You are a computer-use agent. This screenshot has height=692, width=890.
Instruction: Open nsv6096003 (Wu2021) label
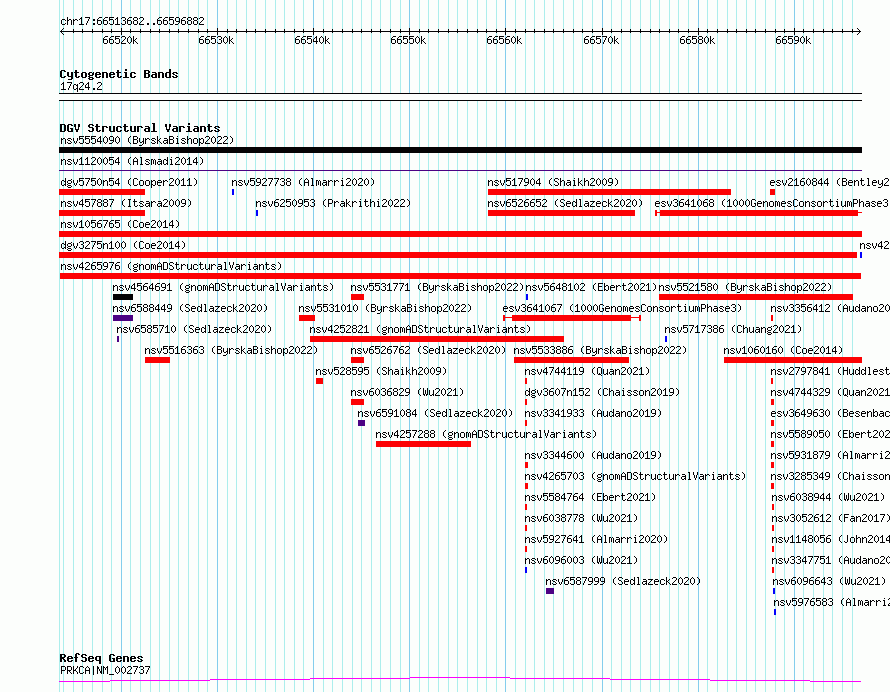coord(581,560)
